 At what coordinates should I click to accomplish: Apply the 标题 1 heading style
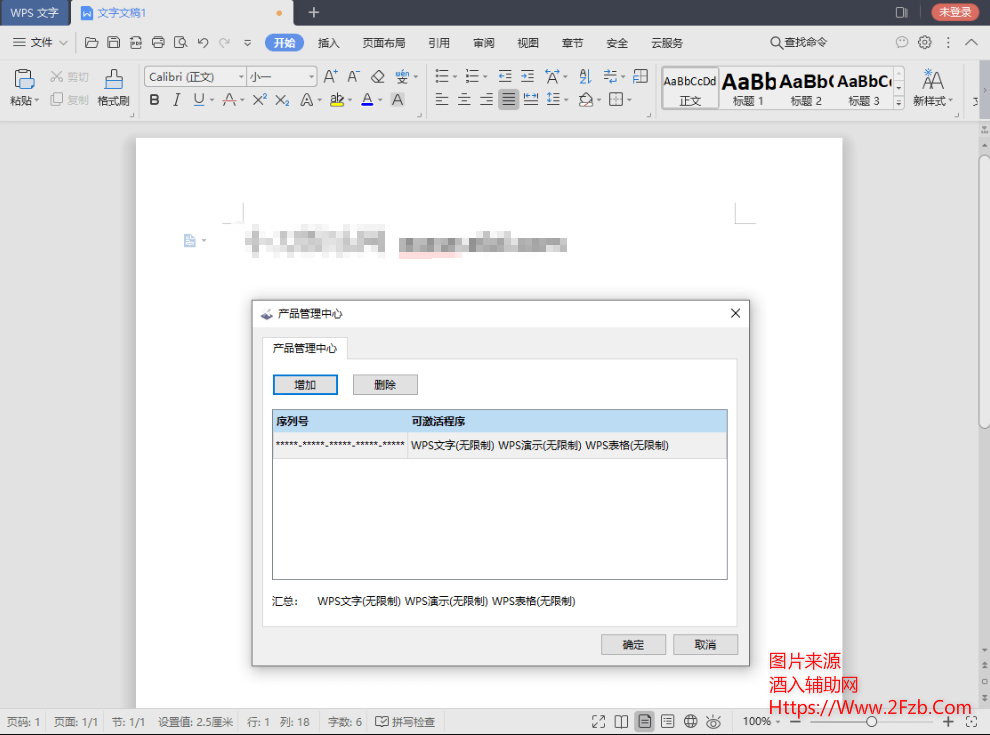(x=748, y=88)
